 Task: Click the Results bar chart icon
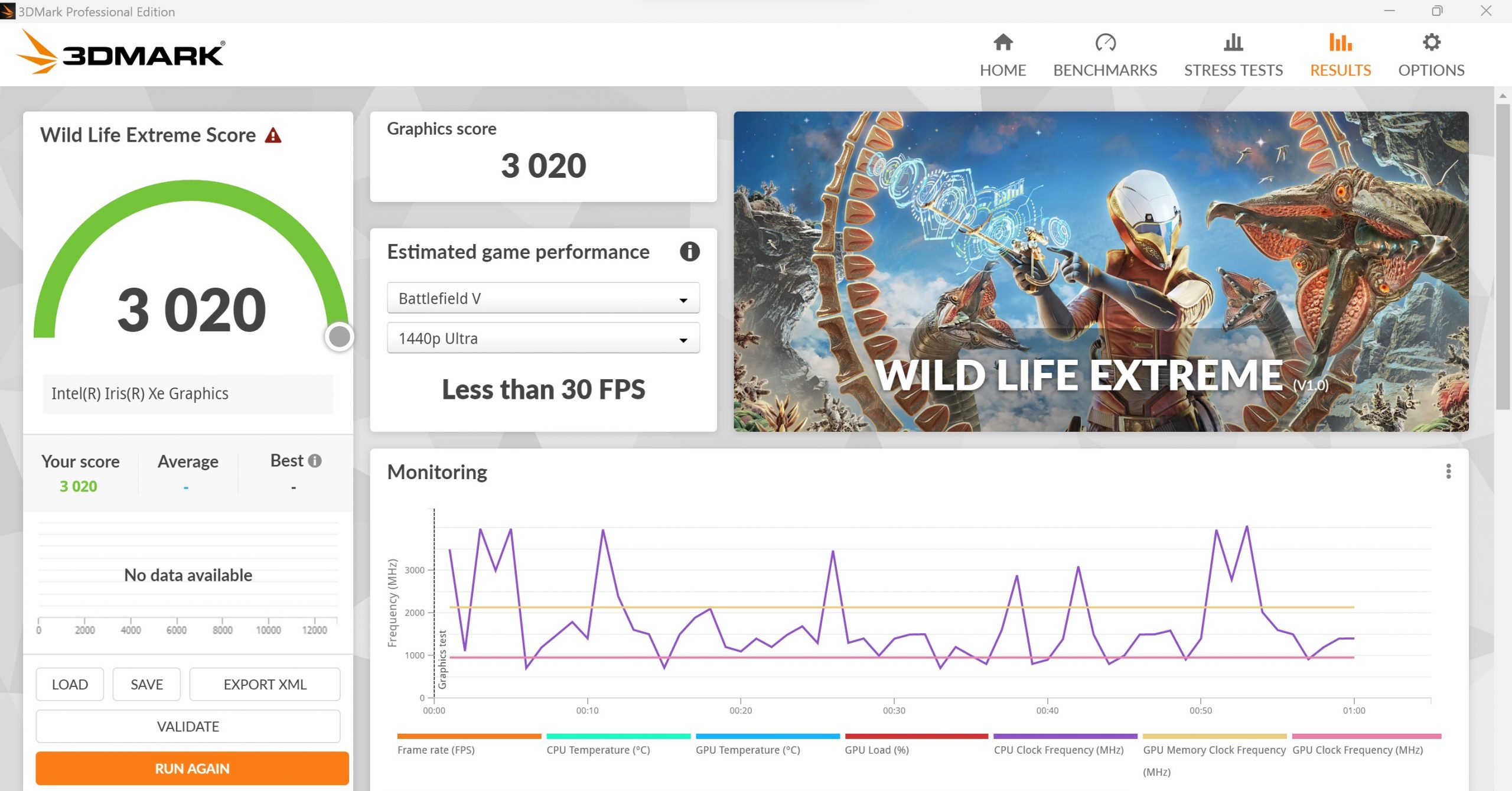coord(1340,43)
